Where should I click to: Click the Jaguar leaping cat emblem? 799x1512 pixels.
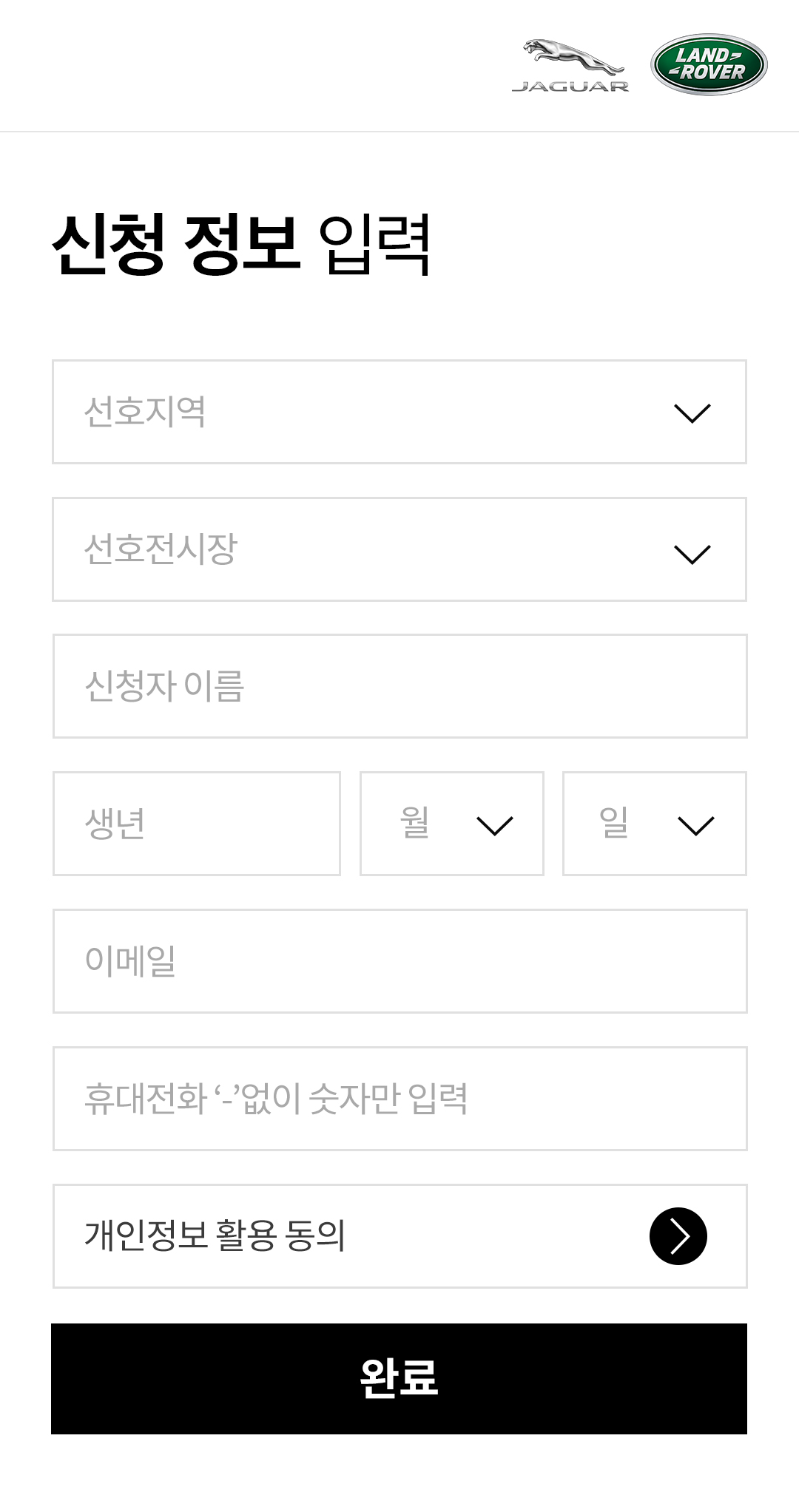(571, 58)
